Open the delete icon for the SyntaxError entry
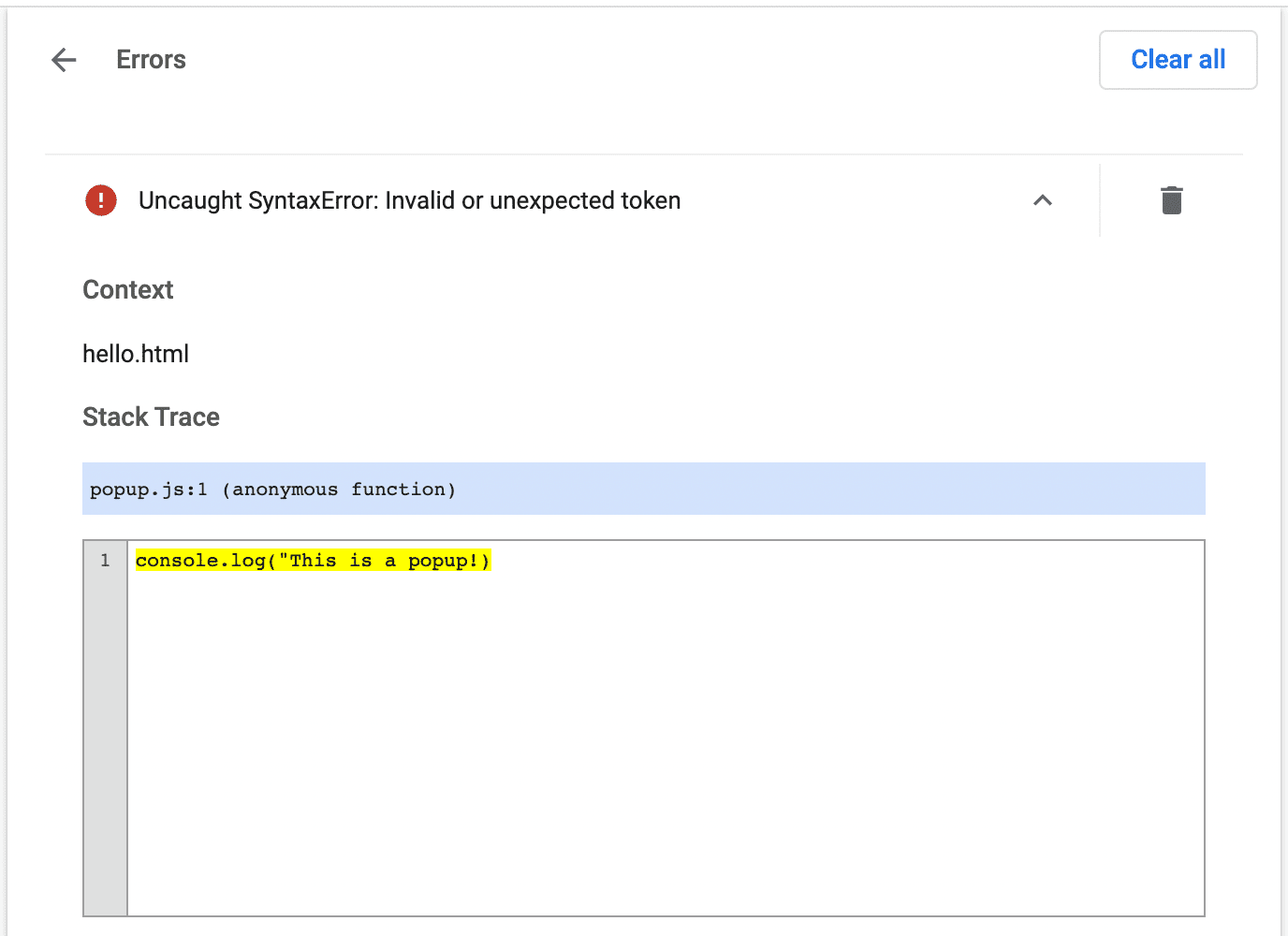The image size is (1288, 936). pyautogui.click(x=1172, y=199)
